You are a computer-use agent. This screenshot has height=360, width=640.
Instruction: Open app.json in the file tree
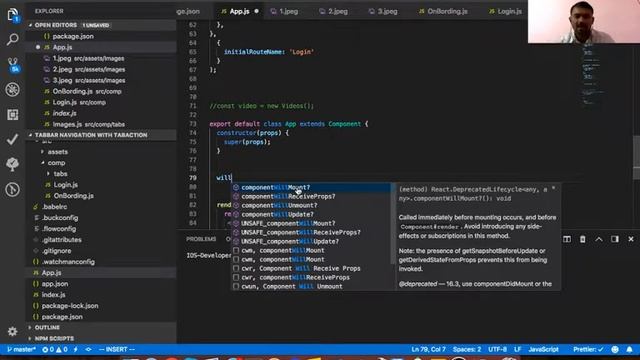click(101, 284)
